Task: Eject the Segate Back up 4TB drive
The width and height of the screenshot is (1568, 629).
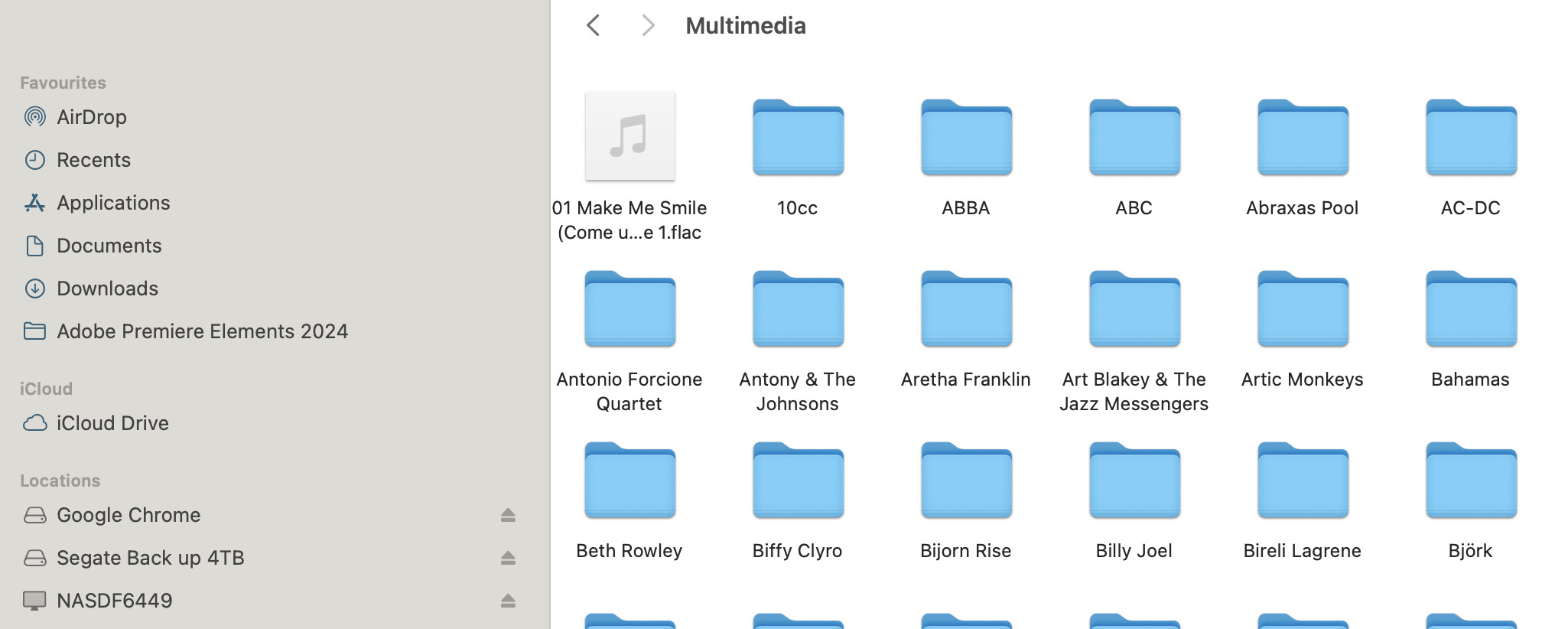Action: coord(508,558)
